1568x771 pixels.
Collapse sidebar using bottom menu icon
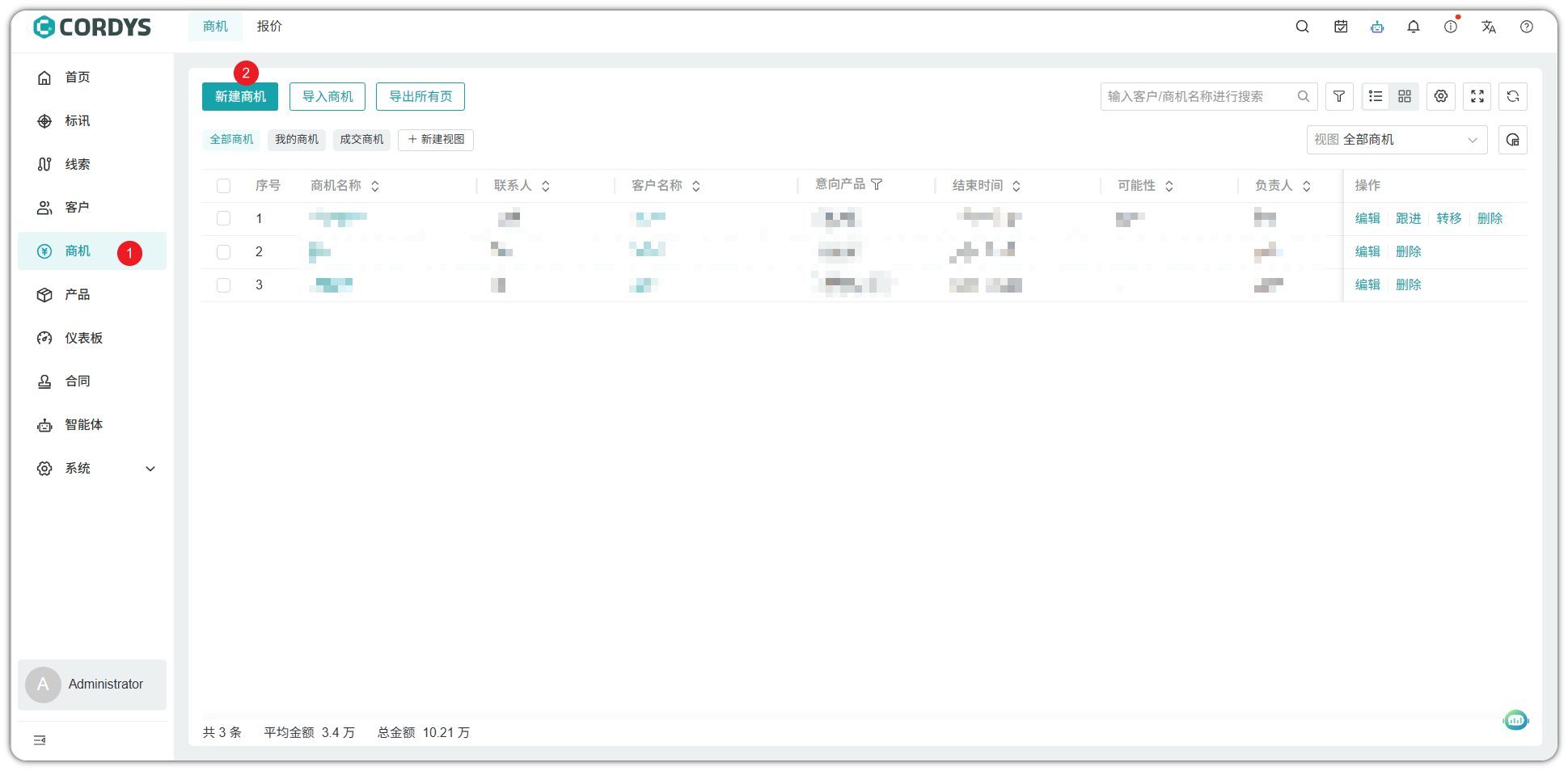point(40,740)
